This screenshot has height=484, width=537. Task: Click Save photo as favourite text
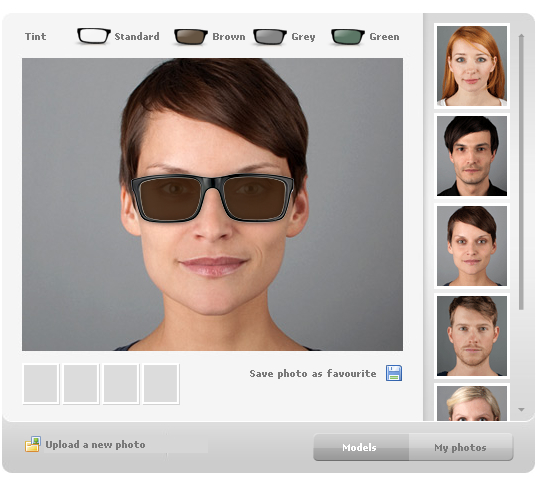tap(313, 373)
